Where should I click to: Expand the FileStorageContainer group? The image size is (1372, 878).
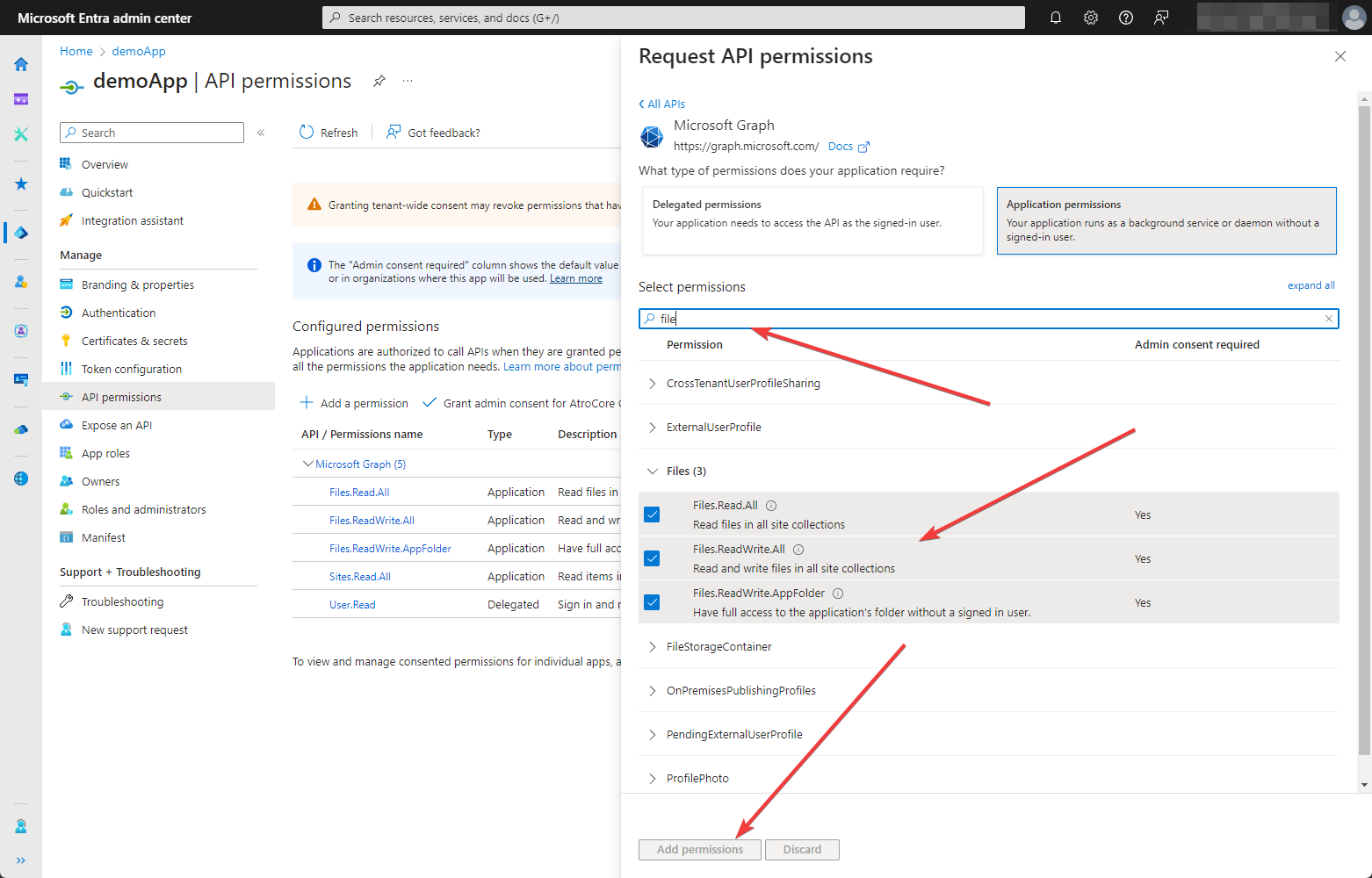653,647
